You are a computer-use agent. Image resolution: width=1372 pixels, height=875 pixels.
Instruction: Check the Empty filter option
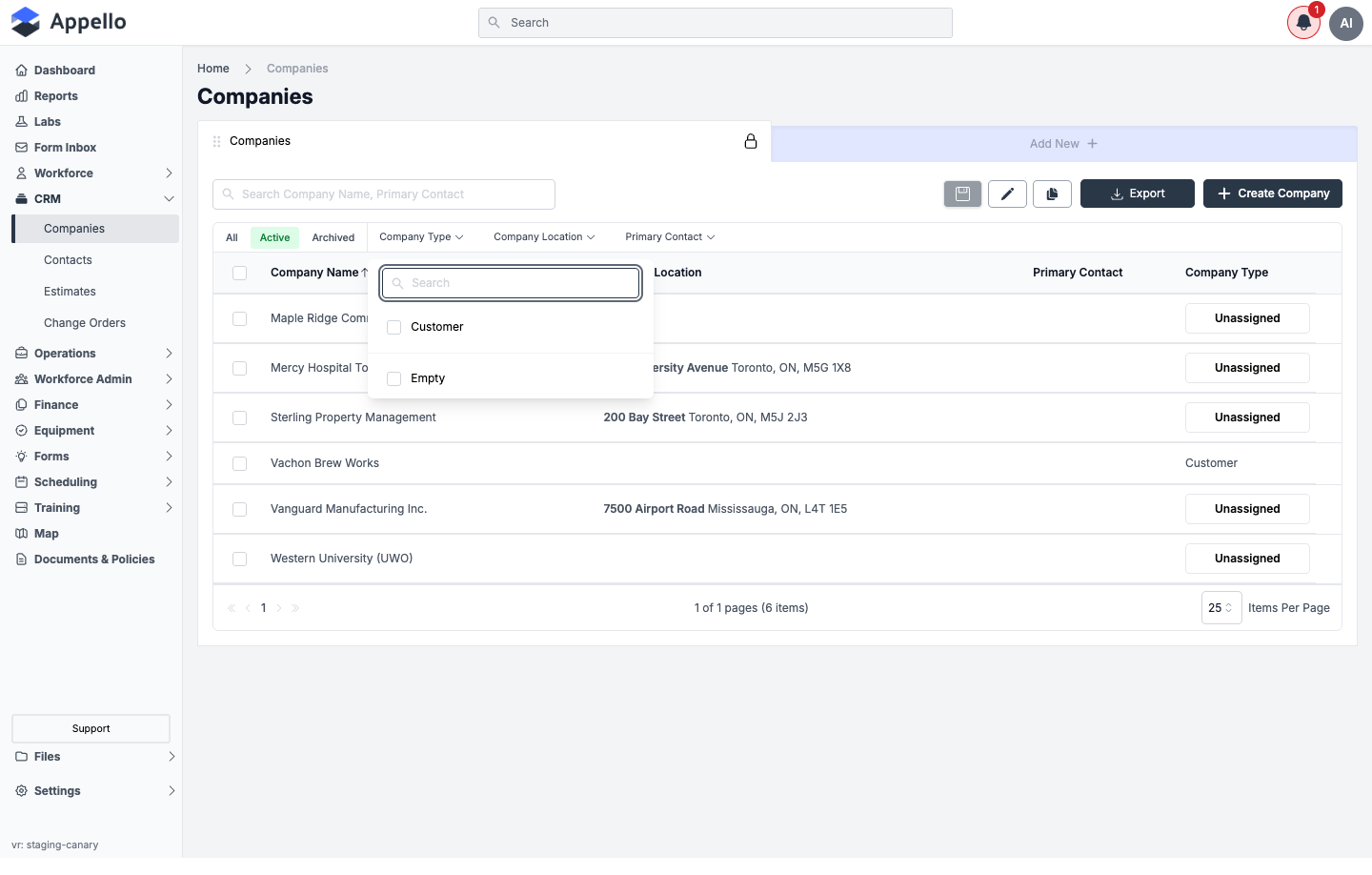pos(393,378)
